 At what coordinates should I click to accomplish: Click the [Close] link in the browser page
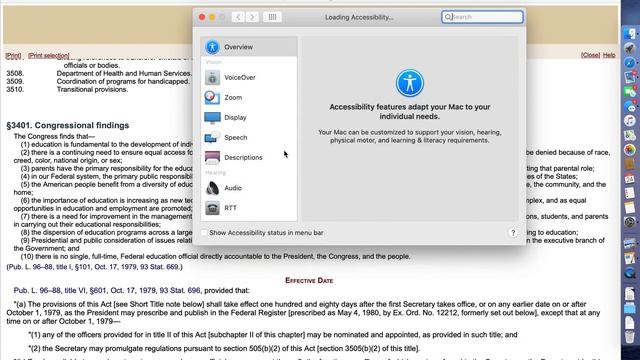590,55
